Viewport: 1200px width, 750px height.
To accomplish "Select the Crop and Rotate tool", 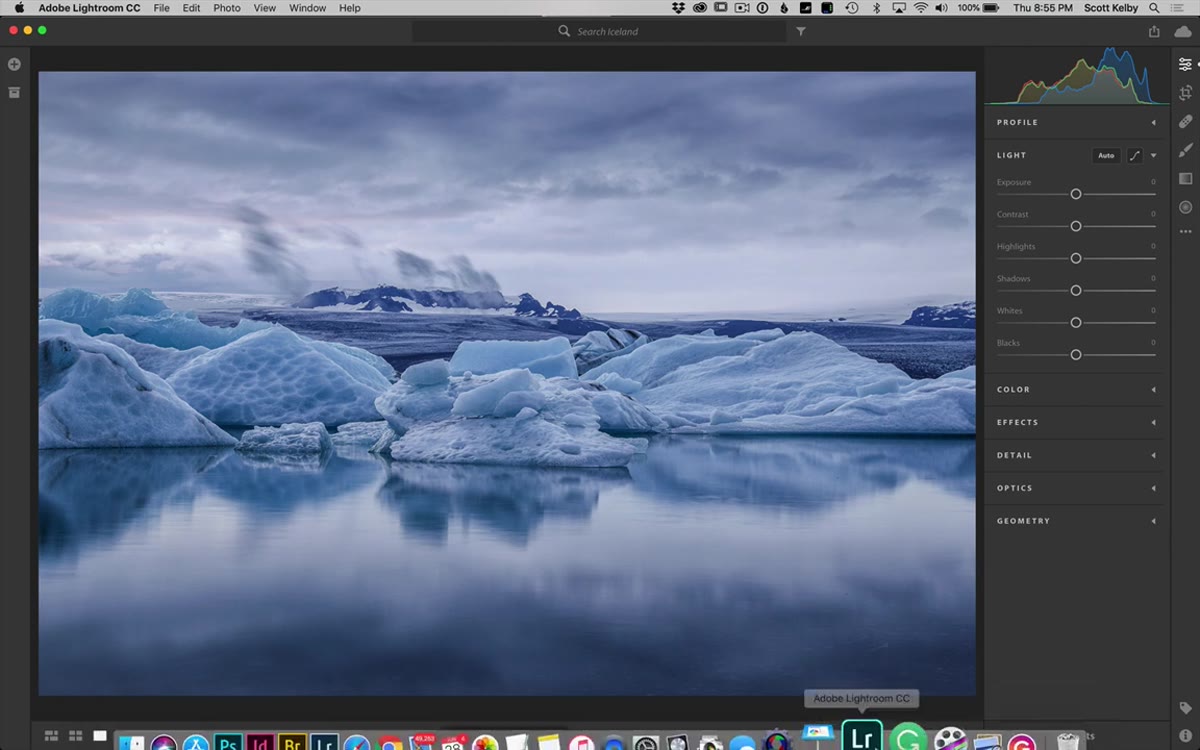I will [1185, 92].
